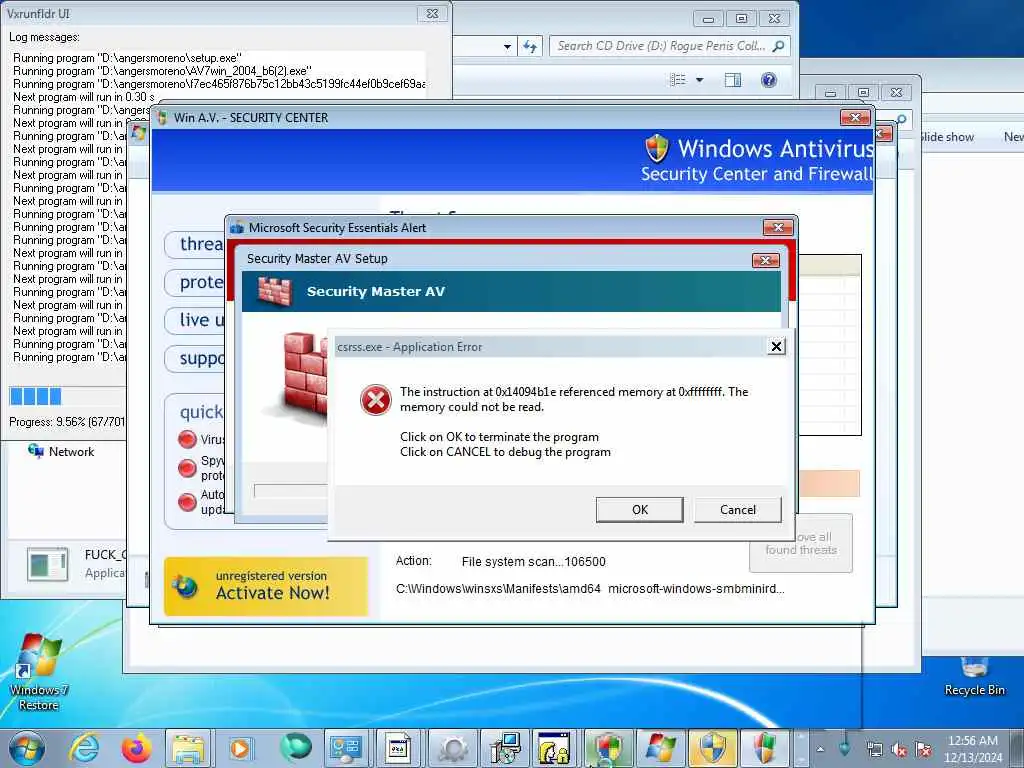The width and height of the screenshot is (1024, 768).
Task: Open the Recycle Bin on the desktop
Action: pyautogui.click(x=974, y=675)
